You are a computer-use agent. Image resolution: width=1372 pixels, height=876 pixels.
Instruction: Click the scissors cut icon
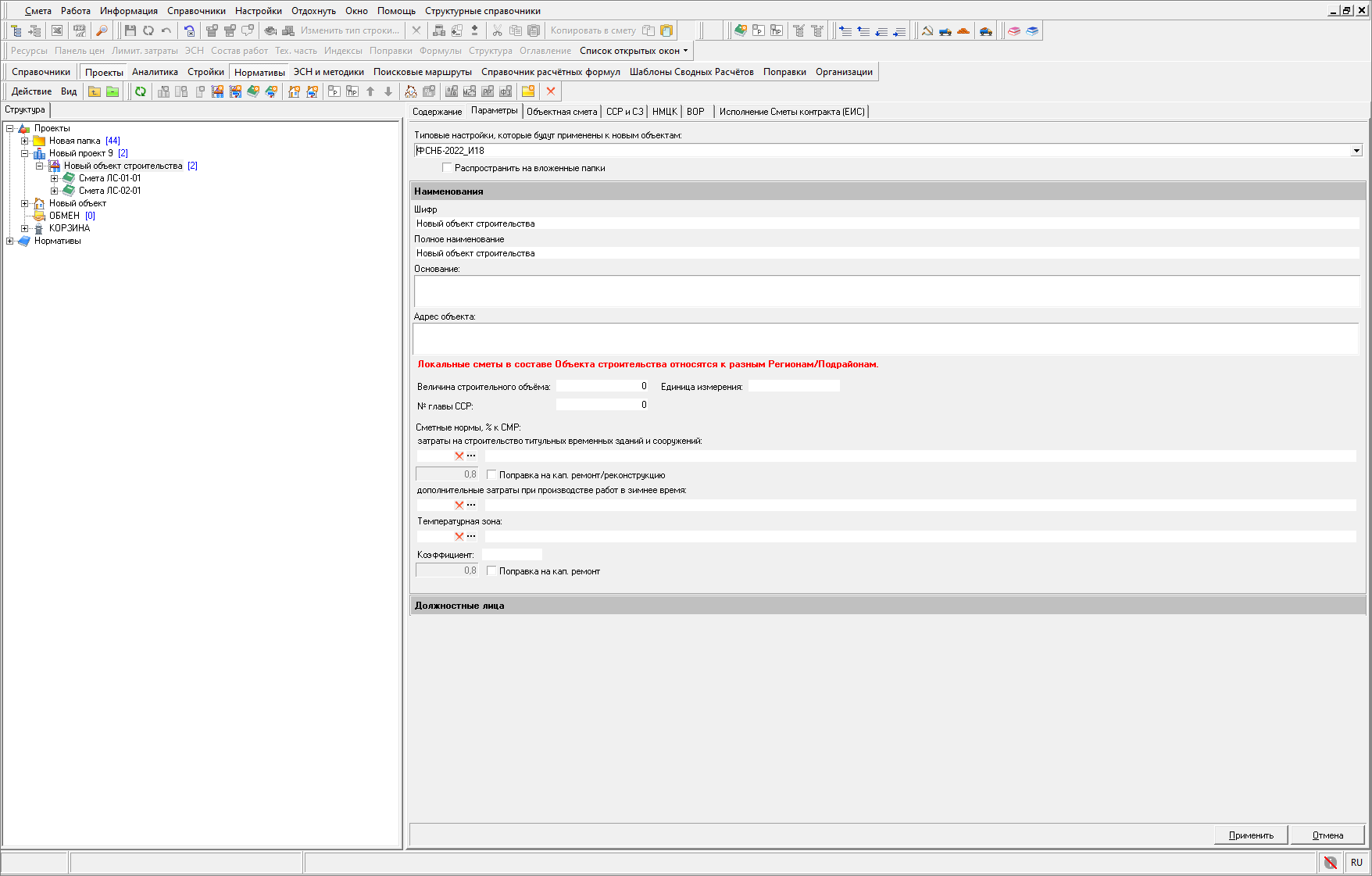(497, 30)
